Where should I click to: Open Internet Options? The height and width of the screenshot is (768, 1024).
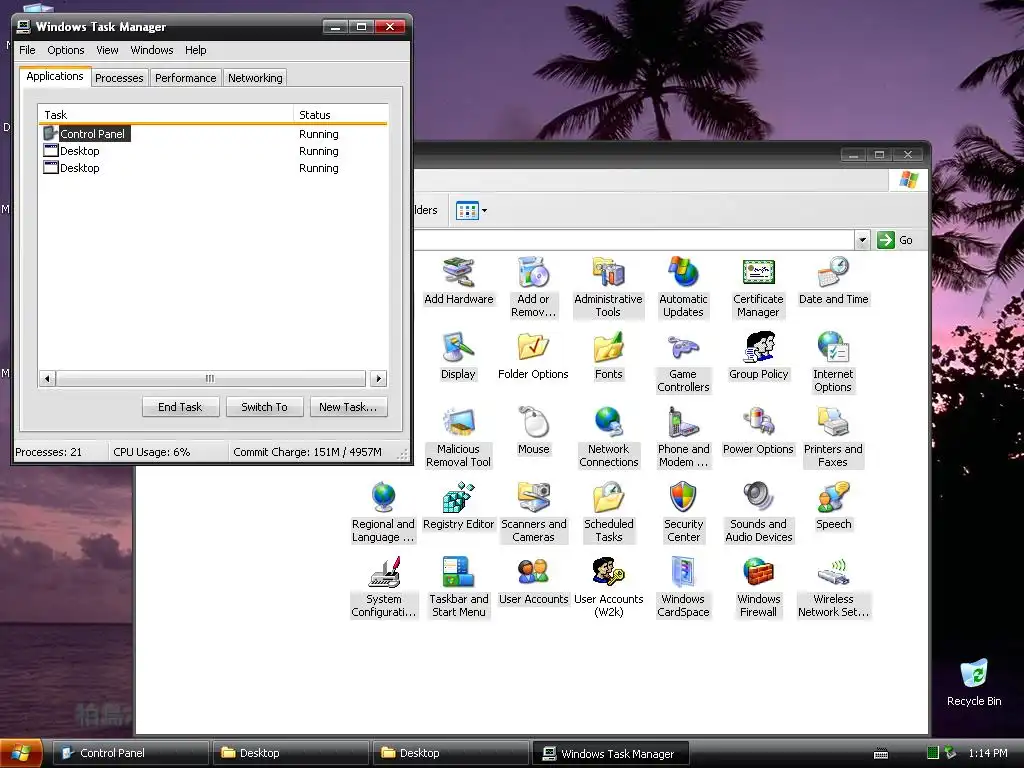click(x=833, y=362)
